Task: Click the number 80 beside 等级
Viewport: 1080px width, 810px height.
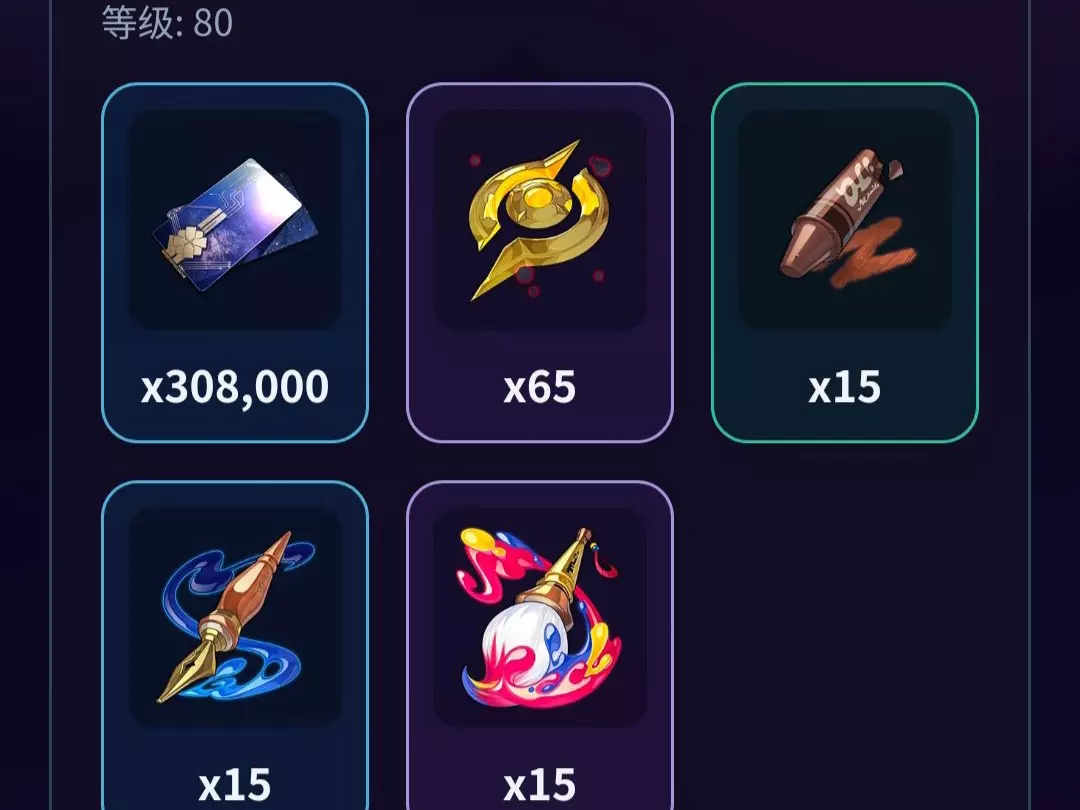Action: [x=213, y=23]
